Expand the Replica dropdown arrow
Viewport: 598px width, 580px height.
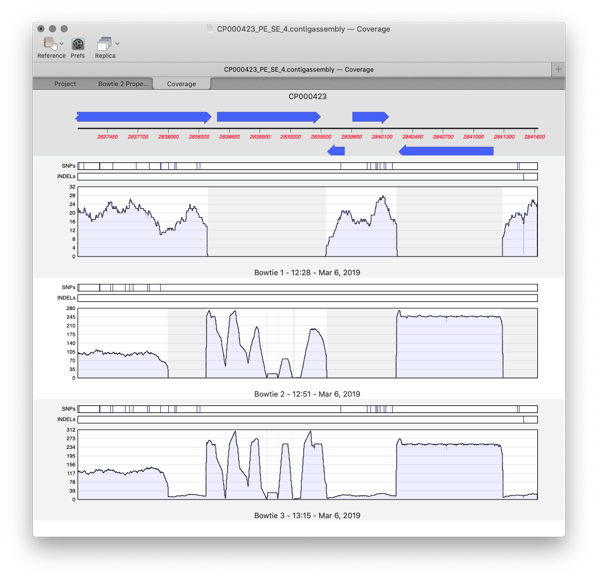coord(117,43)
